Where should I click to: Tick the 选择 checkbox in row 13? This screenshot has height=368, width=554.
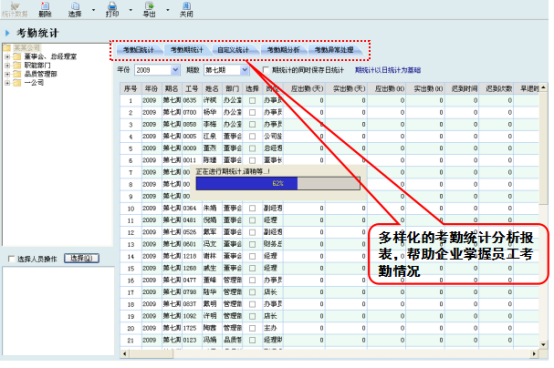pos(252,244)
